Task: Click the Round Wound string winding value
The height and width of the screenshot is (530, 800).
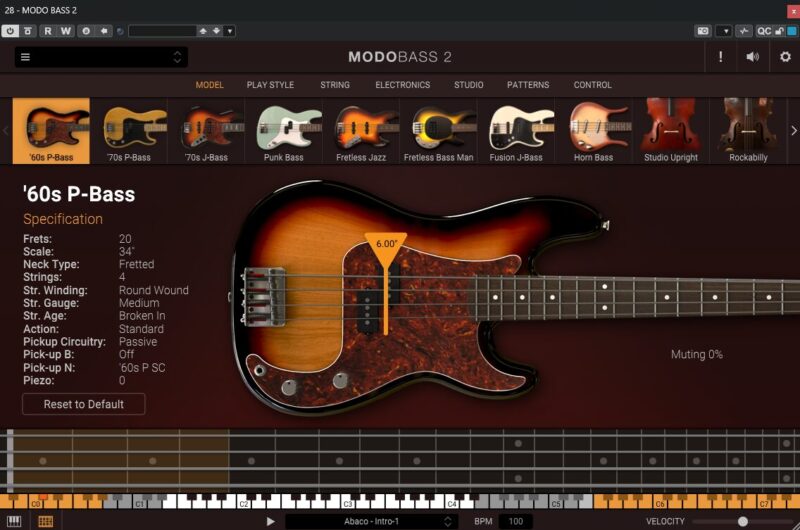Action: point(154,290)
